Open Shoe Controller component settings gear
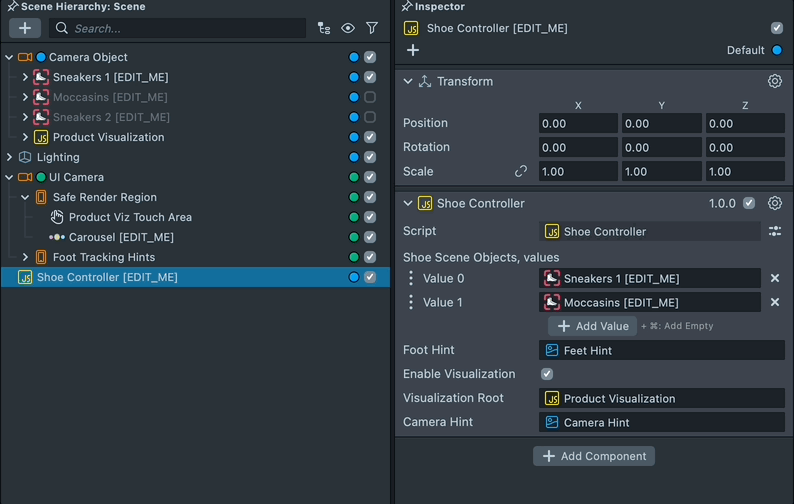Screen dimensions: 794x504 click(775, 204)
